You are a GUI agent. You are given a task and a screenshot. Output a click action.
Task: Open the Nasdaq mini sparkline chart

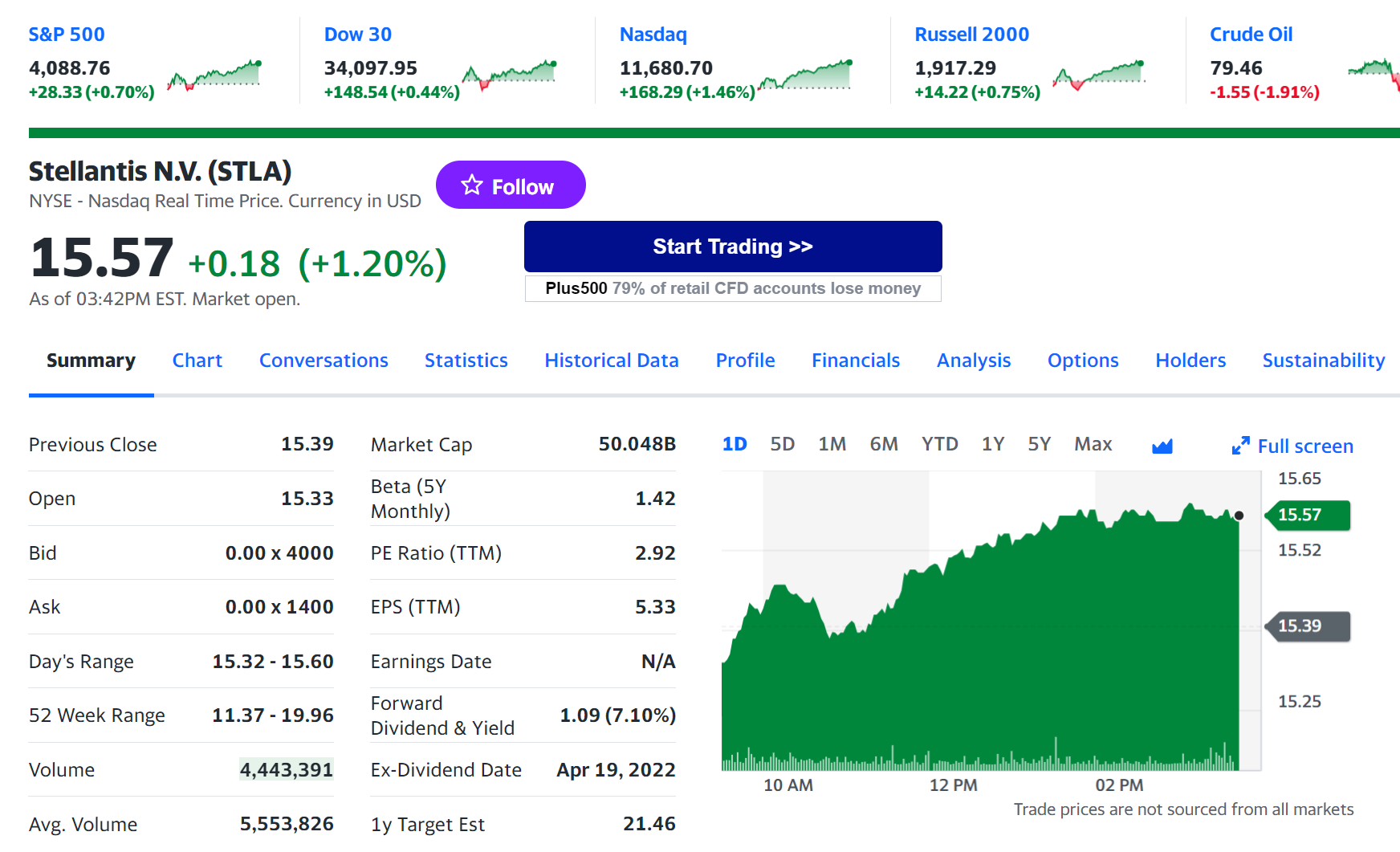(805, 75)
